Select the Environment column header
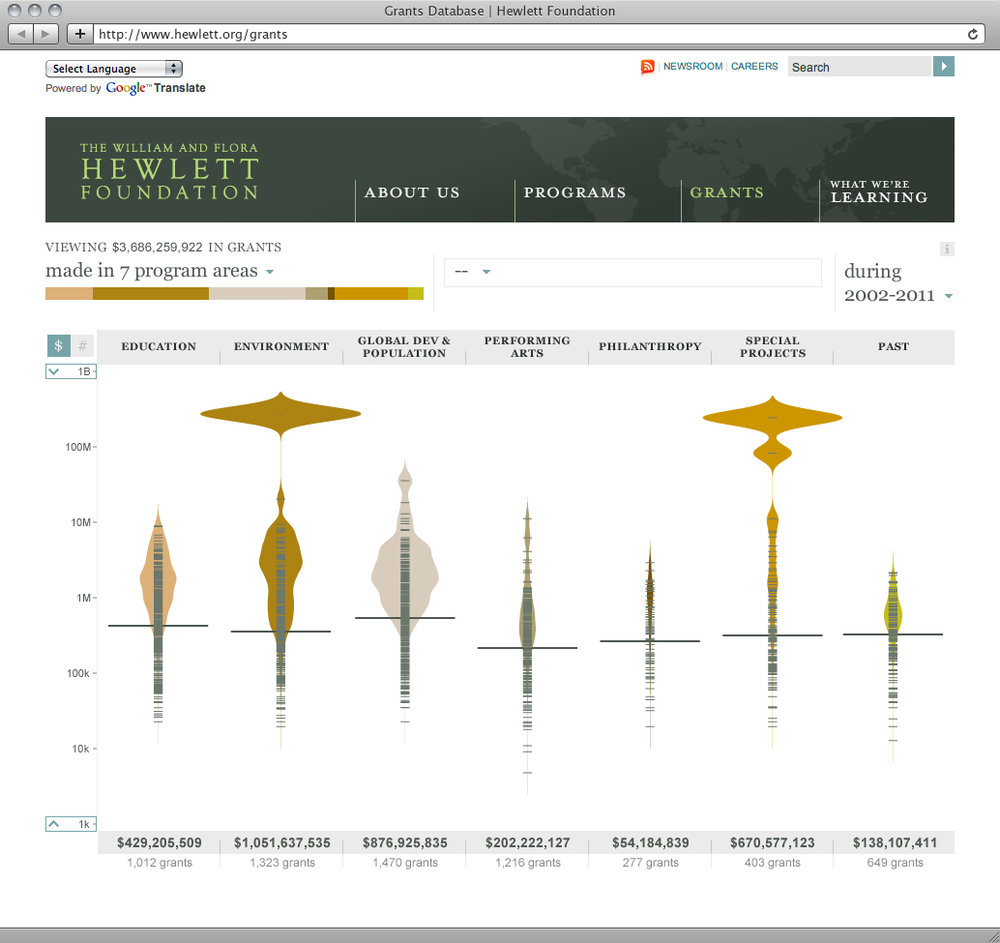The image size is (1000, 943). (x=281, y=347)
